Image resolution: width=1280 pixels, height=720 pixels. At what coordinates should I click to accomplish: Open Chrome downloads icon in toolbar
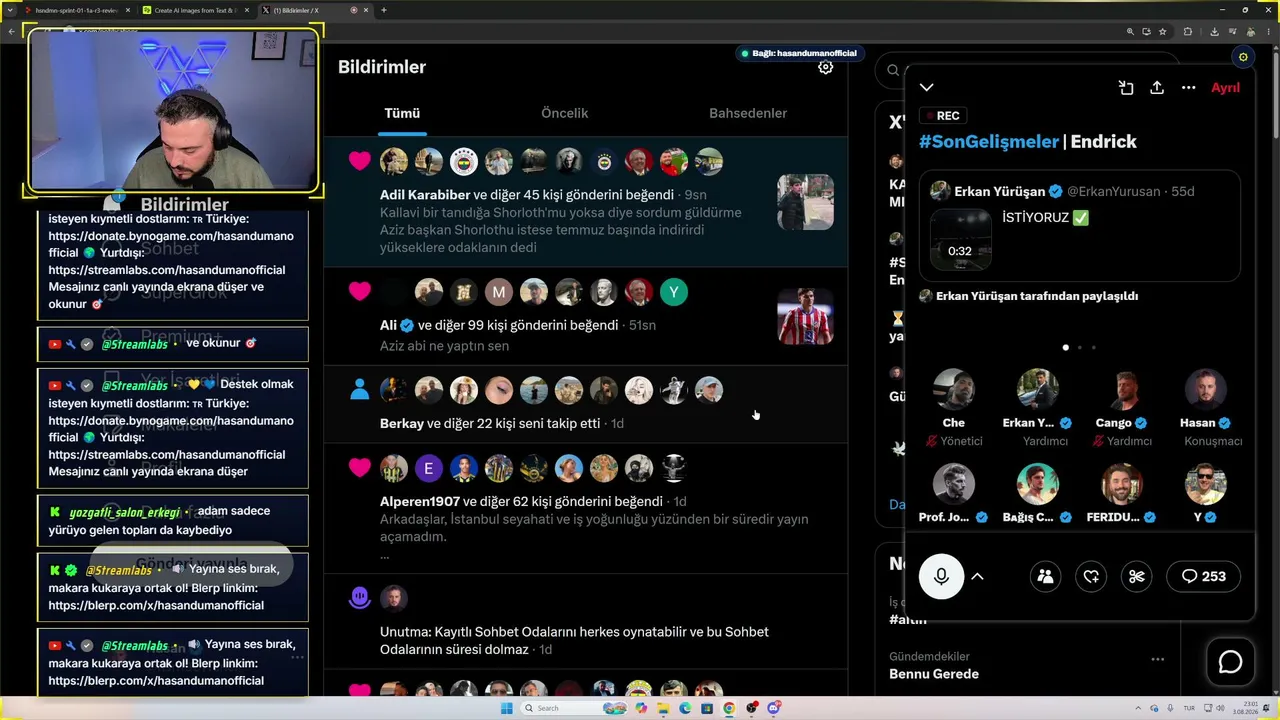click(1213, 31)
